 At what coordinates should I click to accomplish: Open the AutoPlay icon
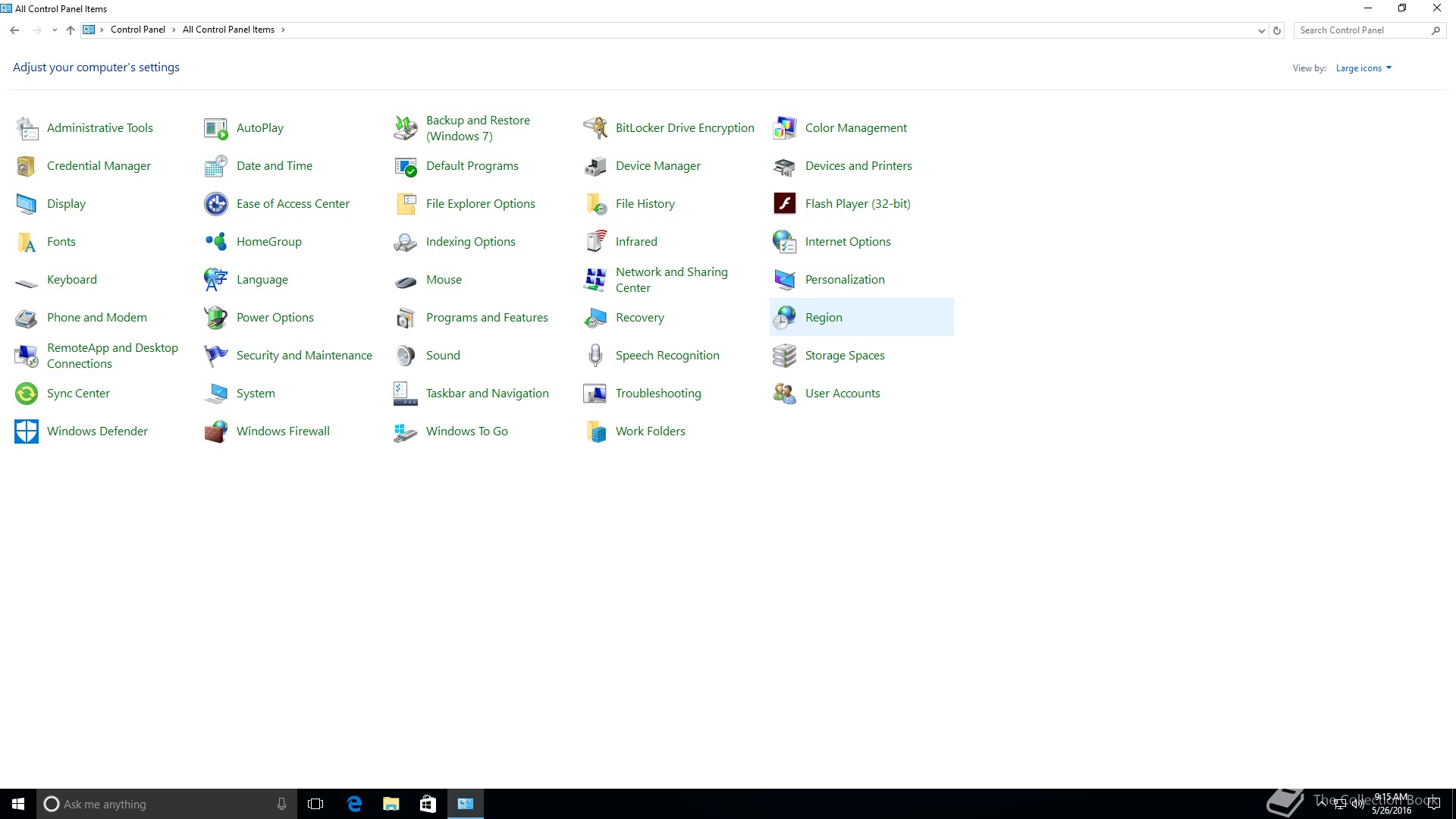click(216, 128)
